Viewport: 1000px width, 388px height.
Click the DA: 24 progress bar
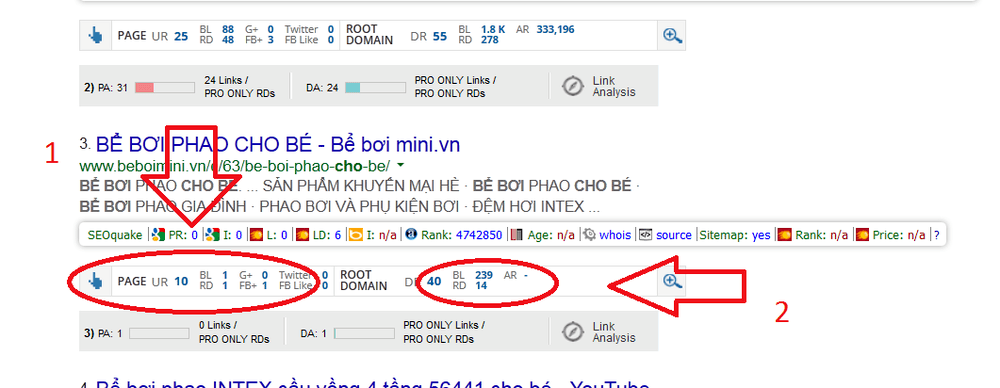point(375,87)
